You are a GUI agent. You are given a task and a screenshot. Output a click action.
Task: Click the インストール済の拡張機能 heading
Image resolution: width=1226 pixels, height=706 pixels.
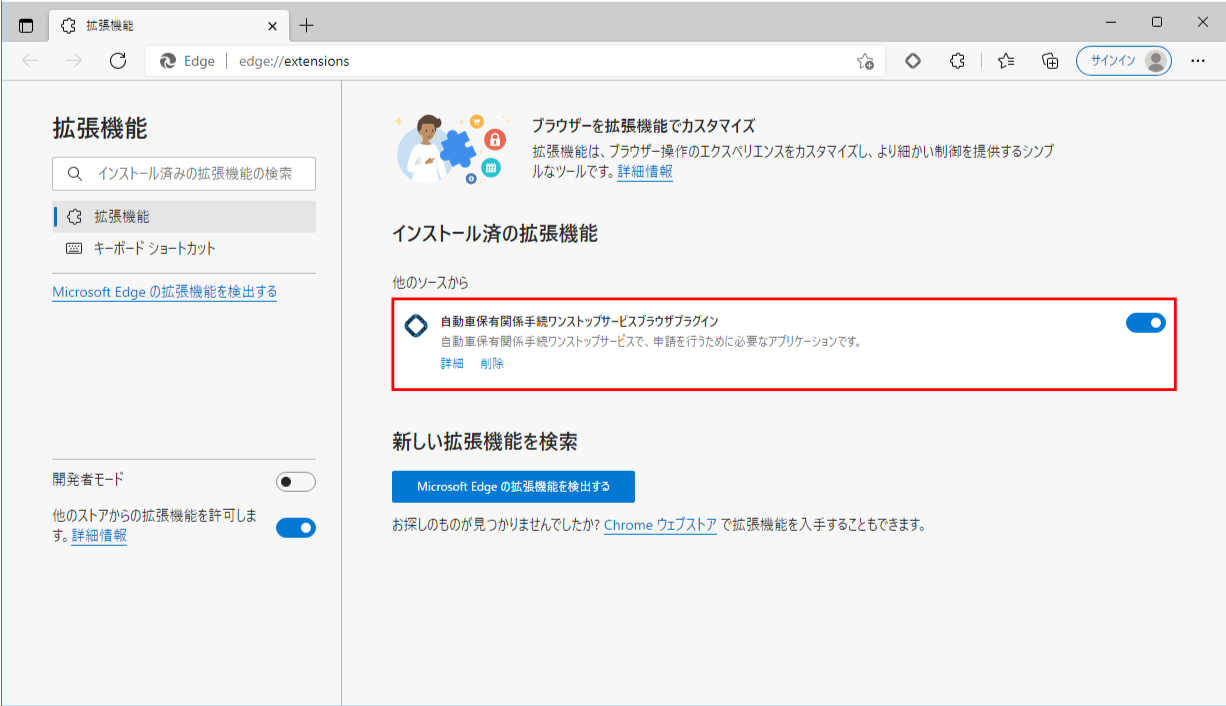[495, 234]
